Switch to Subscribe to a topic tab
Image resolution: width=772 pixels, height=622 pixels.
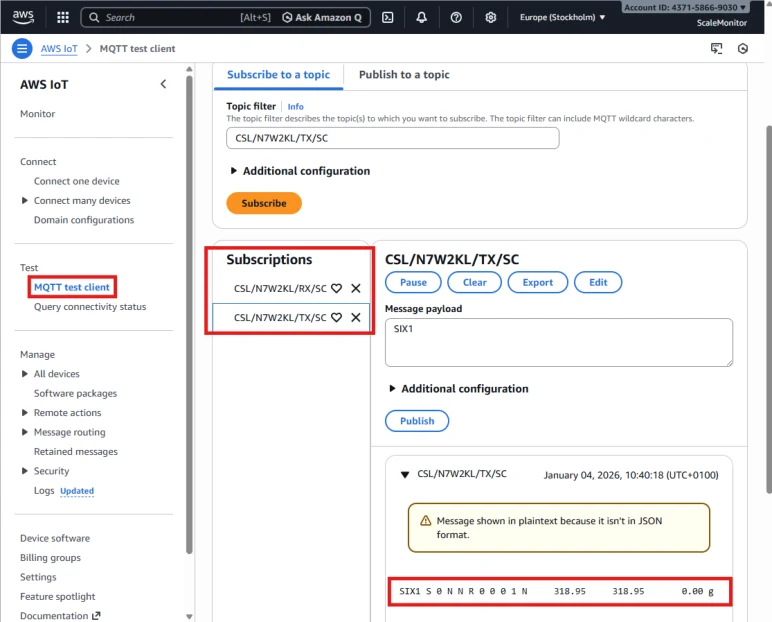[278, 75]
